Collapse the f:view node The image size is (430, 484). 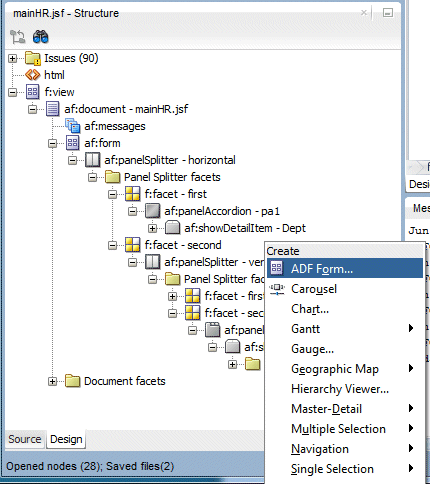(12, 92)
